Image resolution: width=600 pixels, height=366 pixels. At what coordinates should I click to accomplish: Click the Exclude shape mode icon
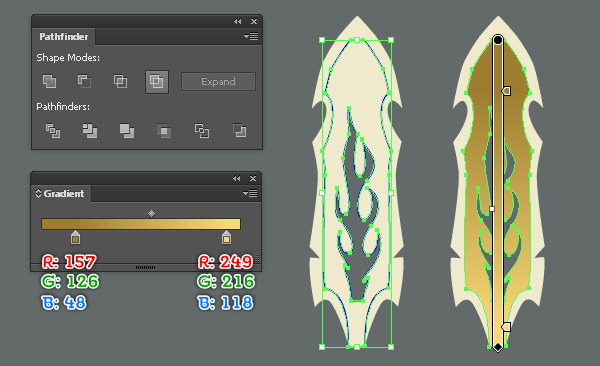click(157, 82)
